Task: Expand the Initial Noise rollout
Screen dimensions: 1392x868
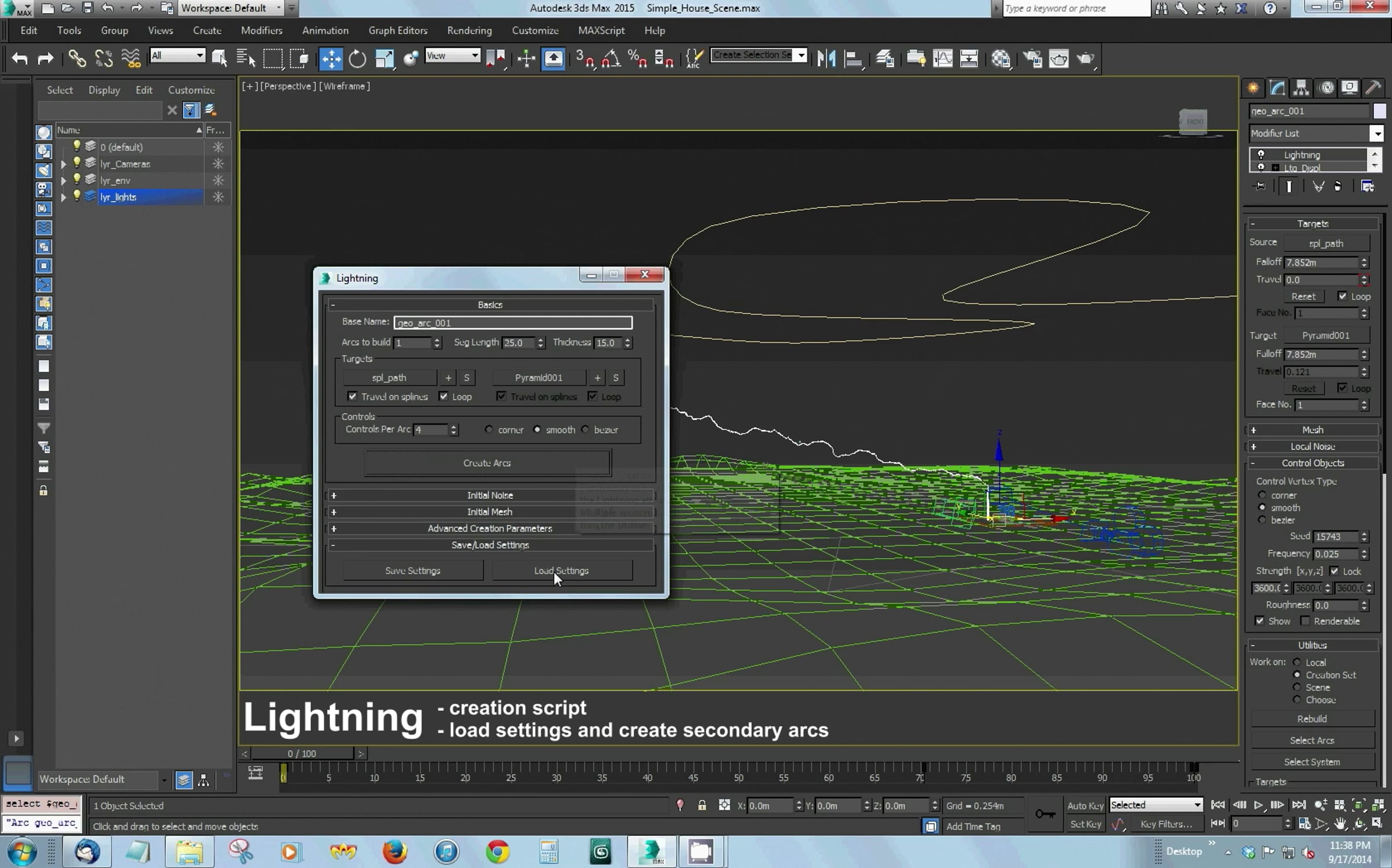Action: point(490,495)
